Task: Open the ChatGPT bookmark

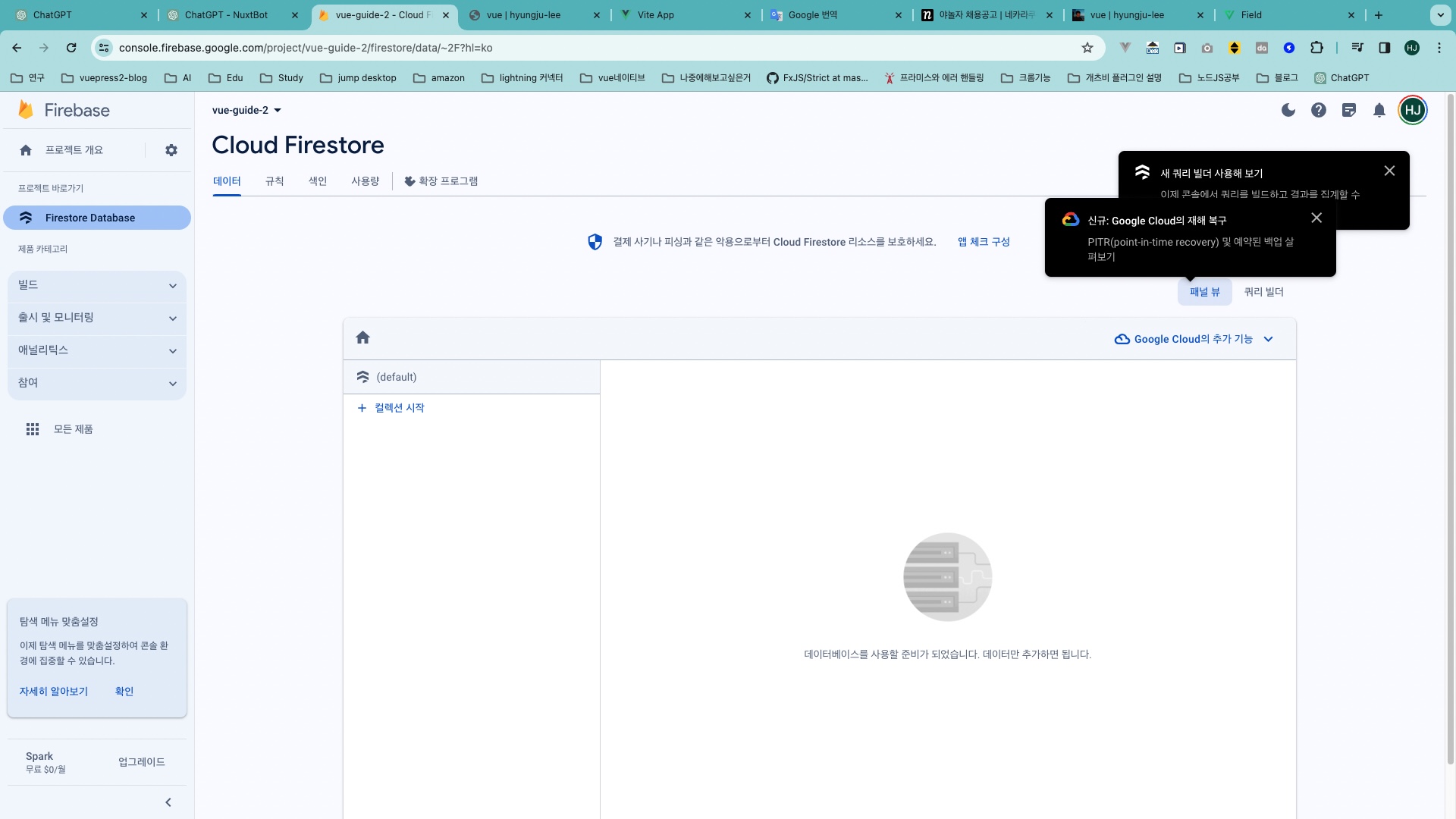Action: [1341, 78]
